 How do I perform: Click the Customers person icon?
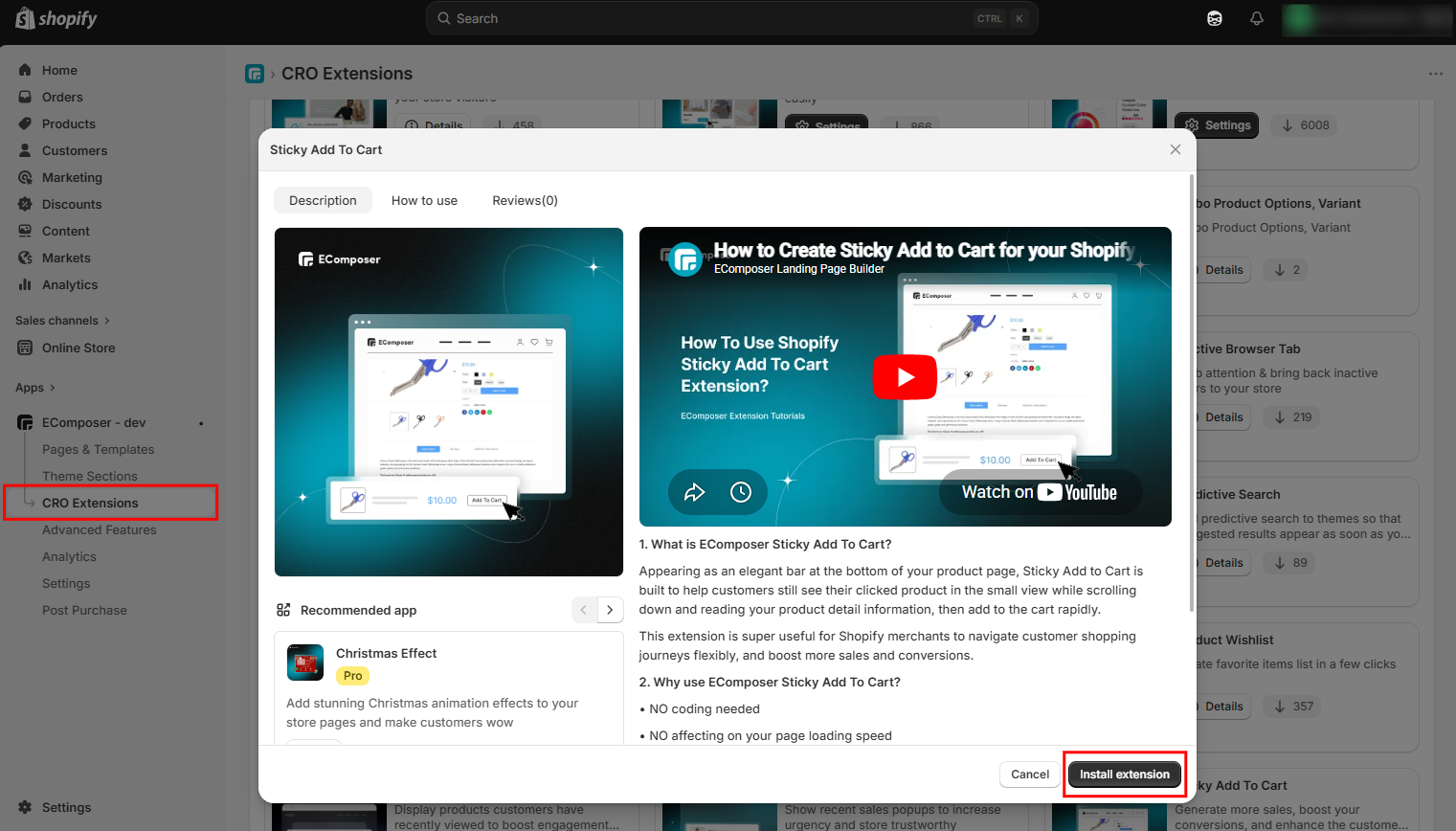point(25,150)
